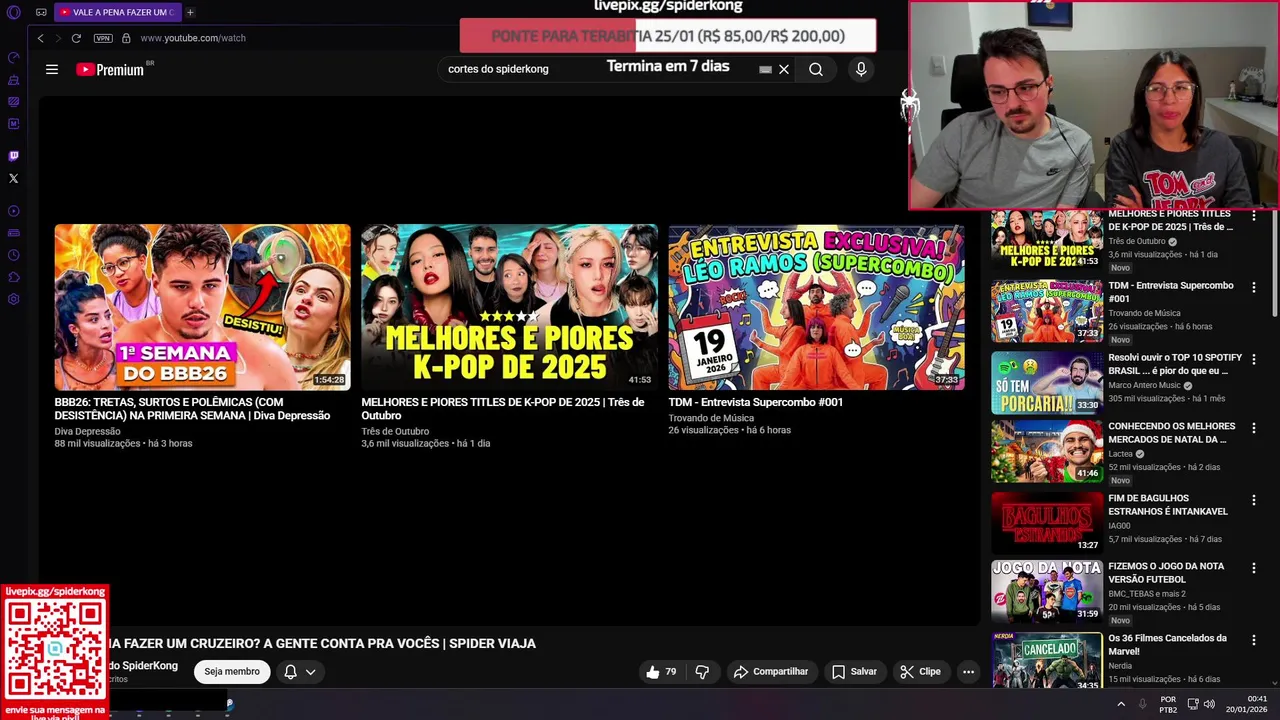
Task: Open X (Twitter) panel in sidebar
Action: coord(13,178)
